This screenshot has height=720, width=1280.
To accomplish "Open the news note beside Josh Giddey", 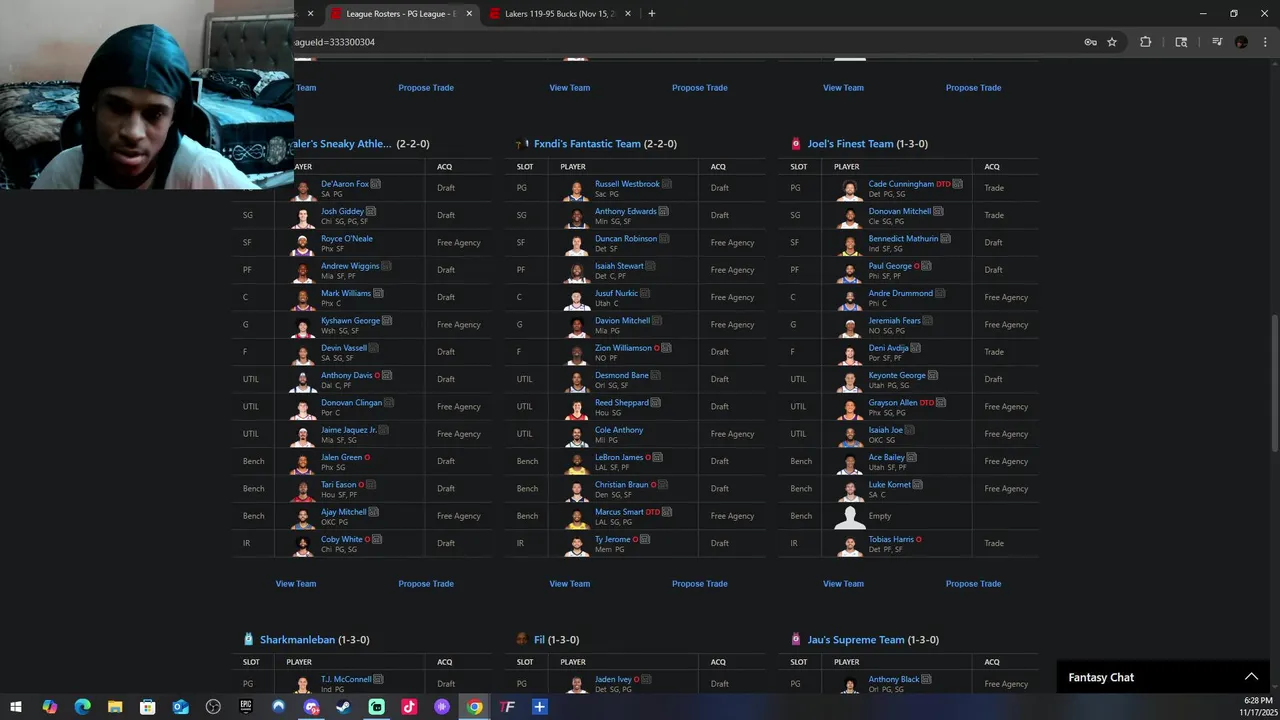I will pyautogui.click(x=371, y=211).
